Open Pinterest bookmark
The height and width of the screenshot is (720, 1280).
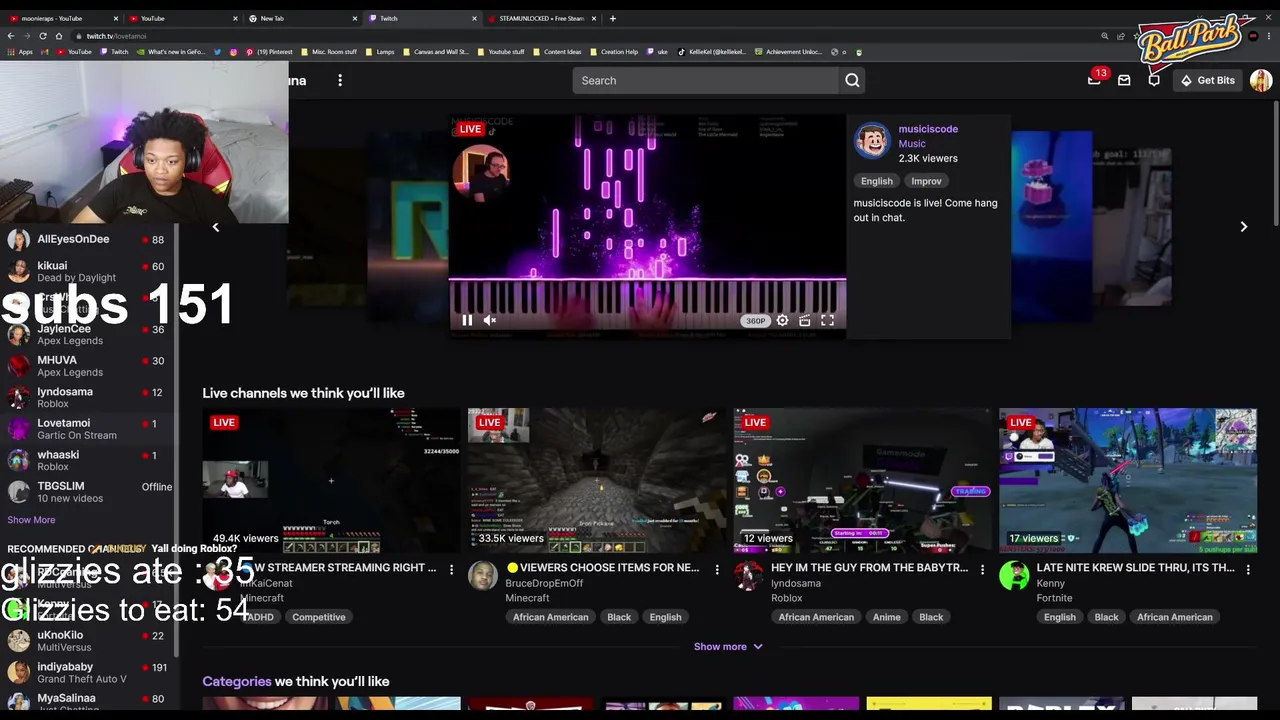coord(269,52)
